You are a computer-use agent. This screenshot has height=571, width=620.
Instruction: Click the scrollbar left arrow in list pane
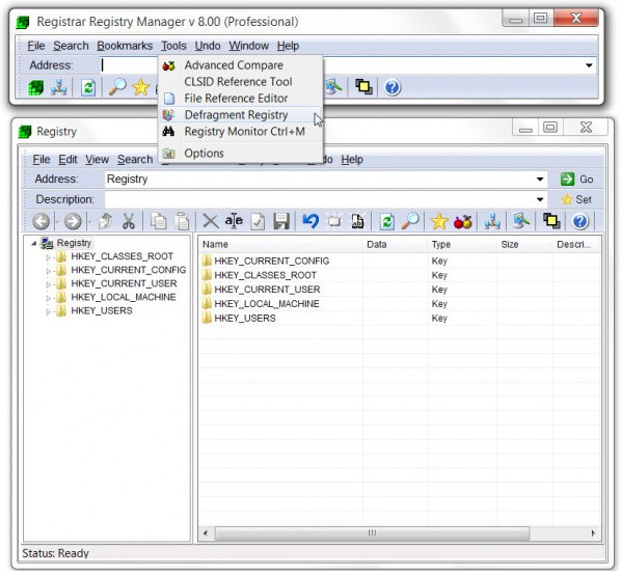click(x=205, y=533)
